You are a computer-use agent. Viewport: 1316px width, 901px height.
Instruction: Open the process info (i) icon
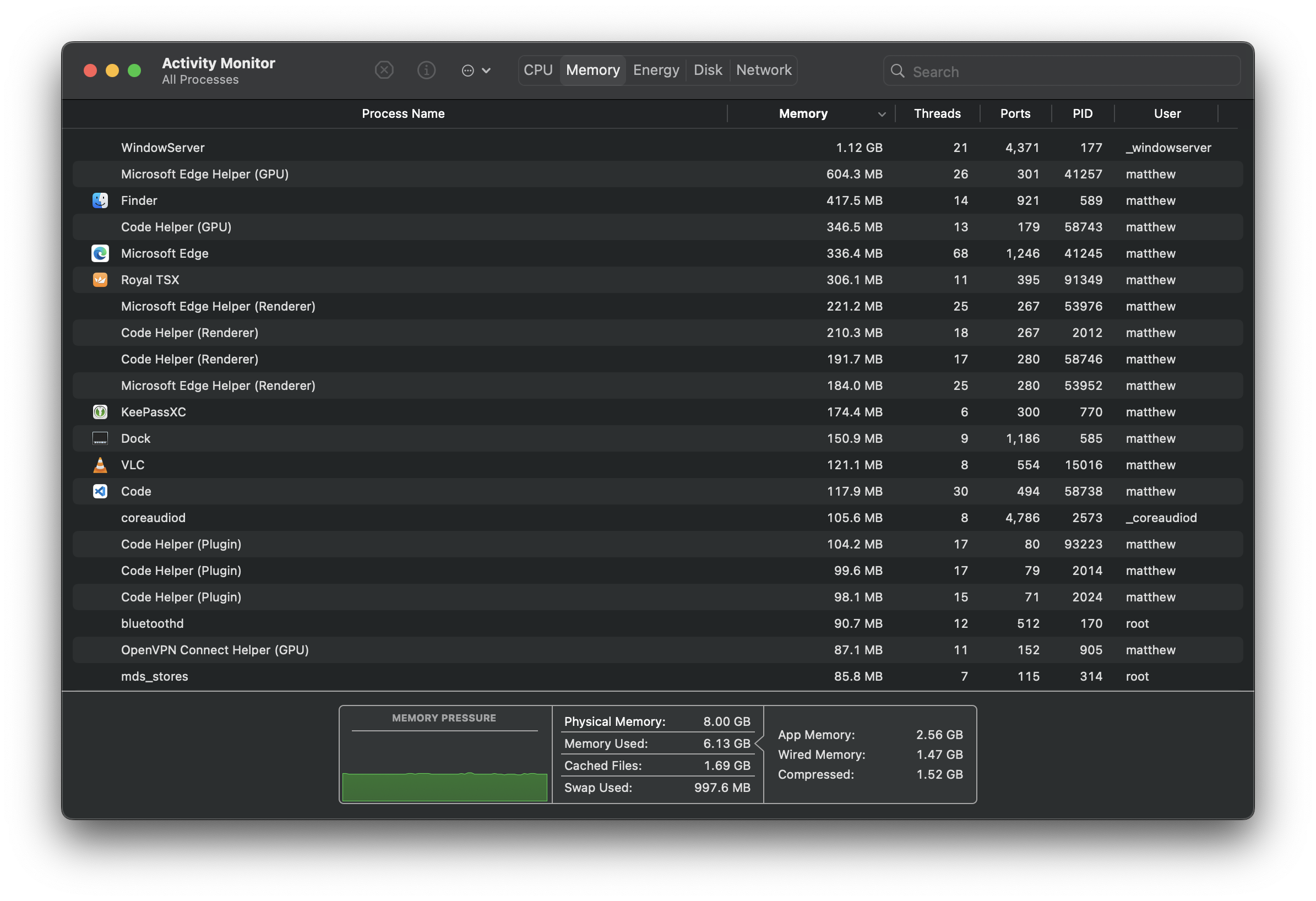pos(426,70)
